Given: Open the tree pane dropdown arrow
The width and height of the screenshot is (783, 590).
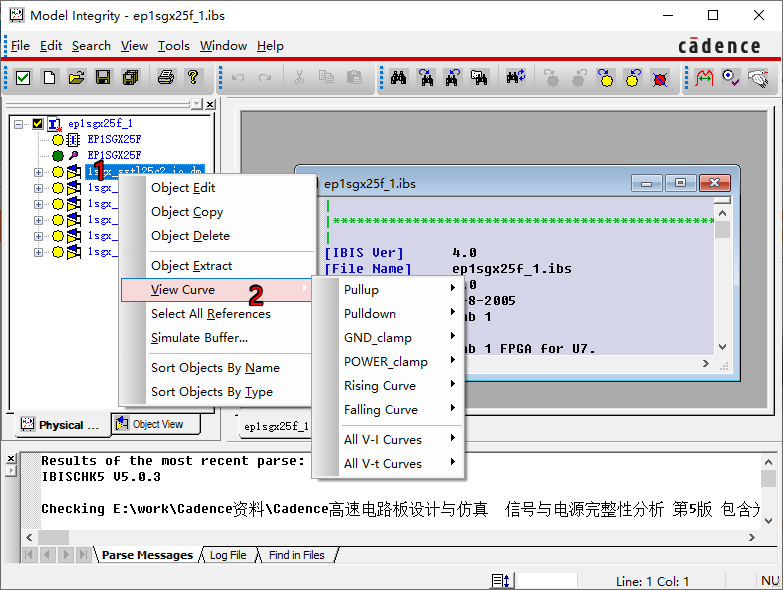Looking at the screenshot, I should (x=197, y=104).
